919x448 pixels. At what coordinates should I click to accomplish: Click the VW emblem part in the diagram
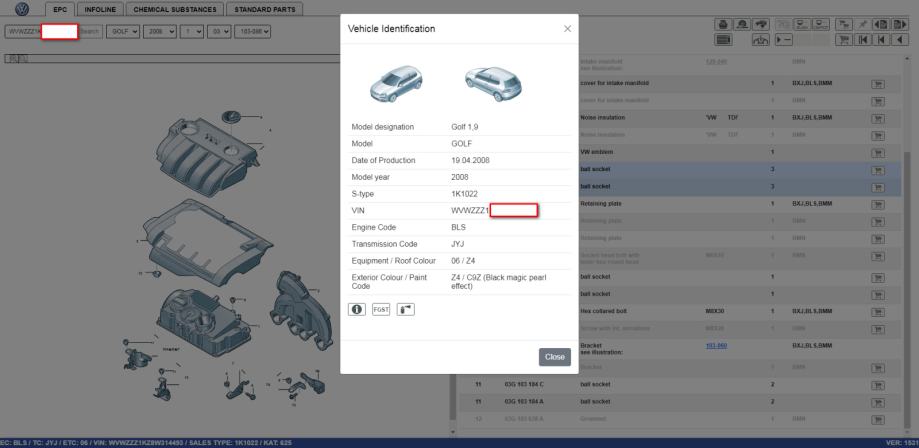click(x=233, y=116)
